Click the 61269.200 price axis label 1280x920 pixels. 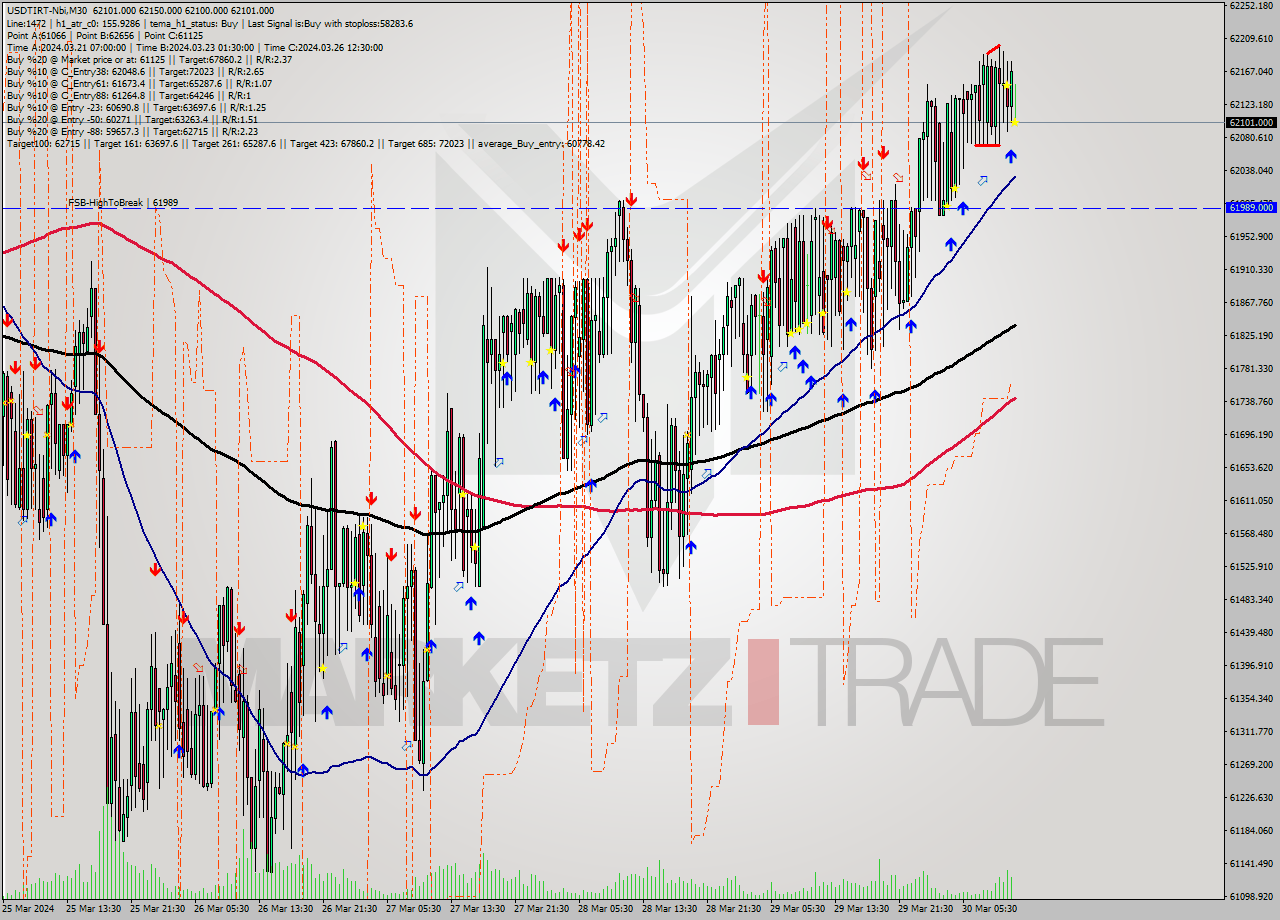[x=1251, y=764]
